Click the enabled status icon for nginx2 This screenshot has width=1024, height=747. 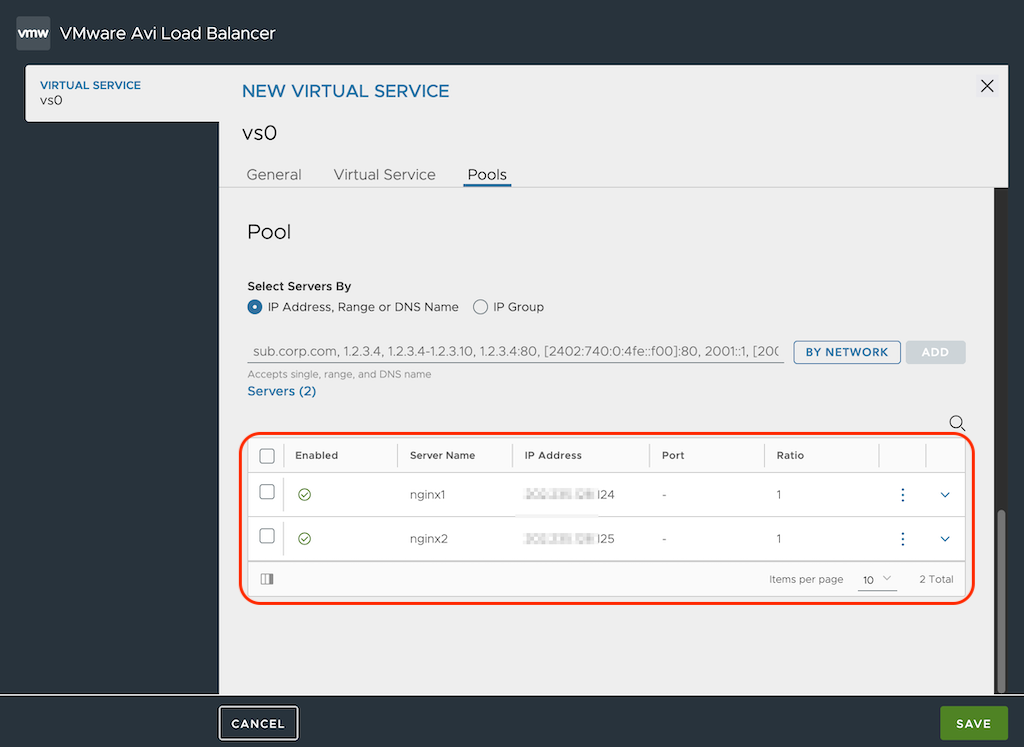pos(304,539)
